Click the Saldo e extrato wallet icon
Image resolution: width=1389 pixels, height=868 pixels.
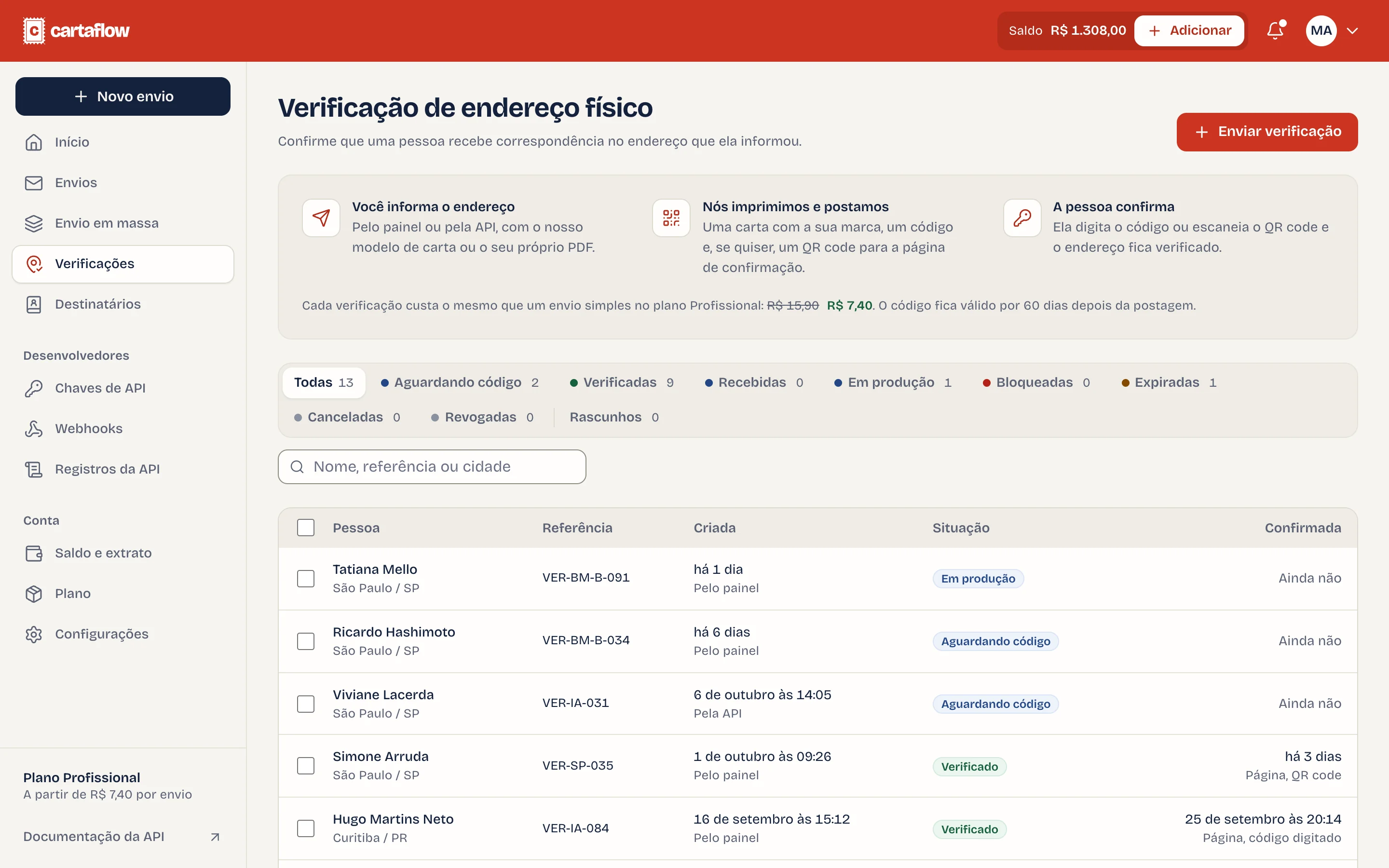tap(34, 554)
